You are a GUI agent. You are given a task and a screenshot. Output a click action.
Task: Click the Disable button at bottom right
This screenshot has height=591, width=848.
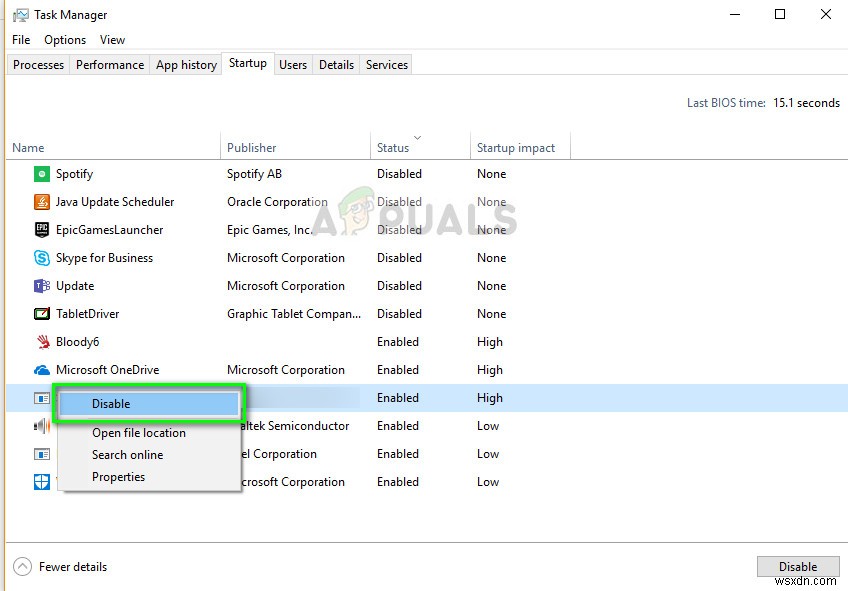click(x=798, y=566)
